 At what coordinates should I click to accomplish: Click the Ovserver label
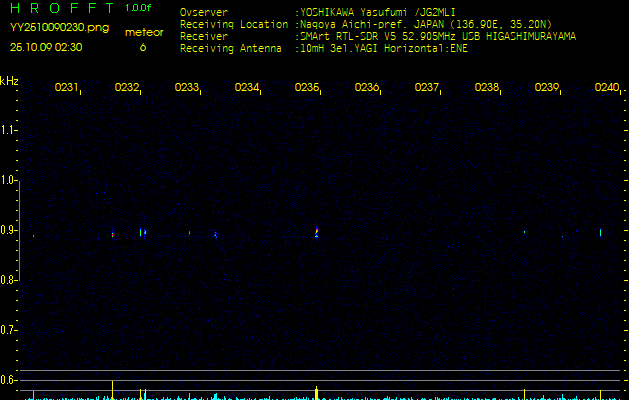tap(204, 12)
